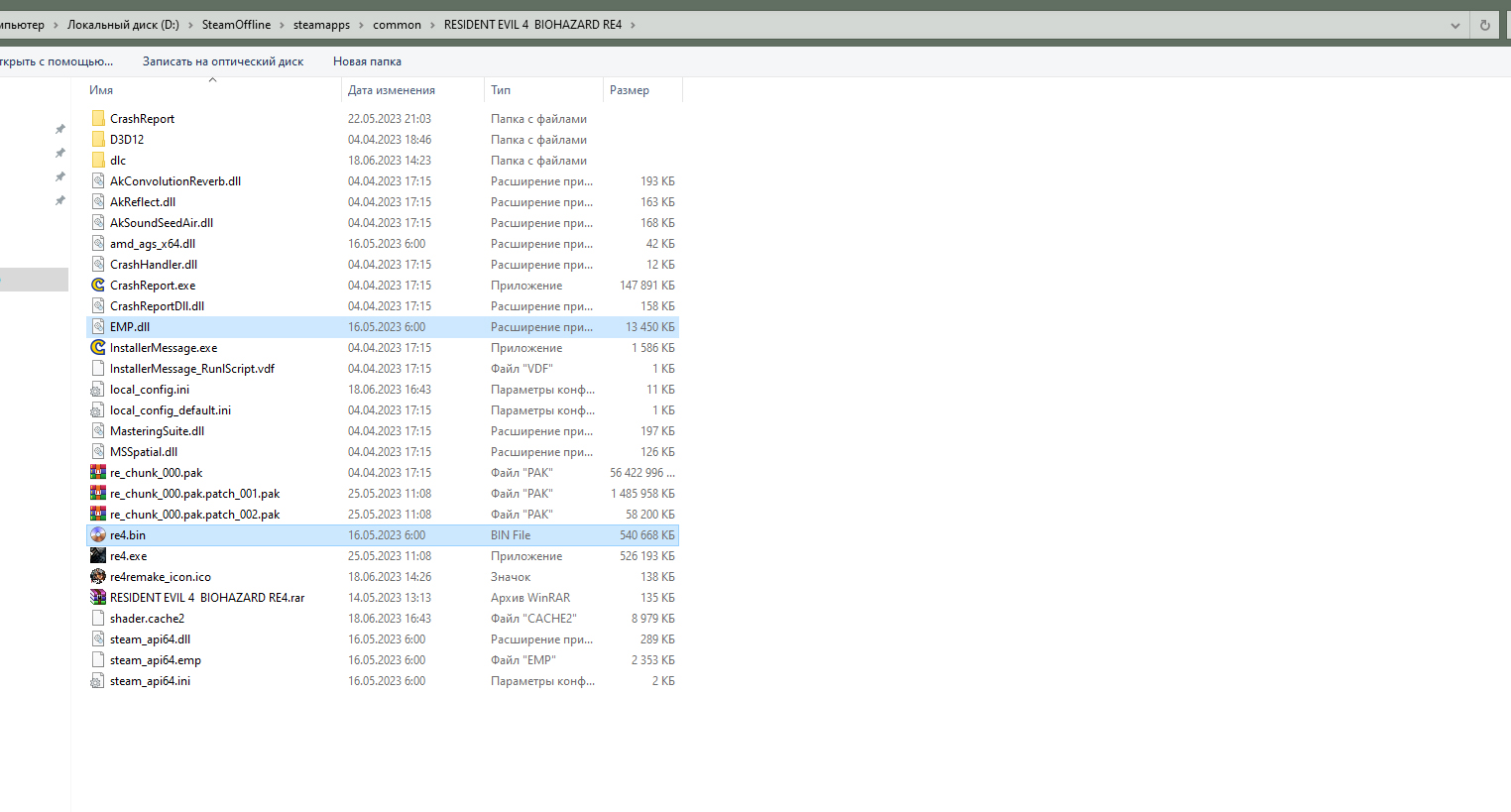Open the dlc folder icon
The height and width of the screenshot is (812, 1511).
pos(98,161)
